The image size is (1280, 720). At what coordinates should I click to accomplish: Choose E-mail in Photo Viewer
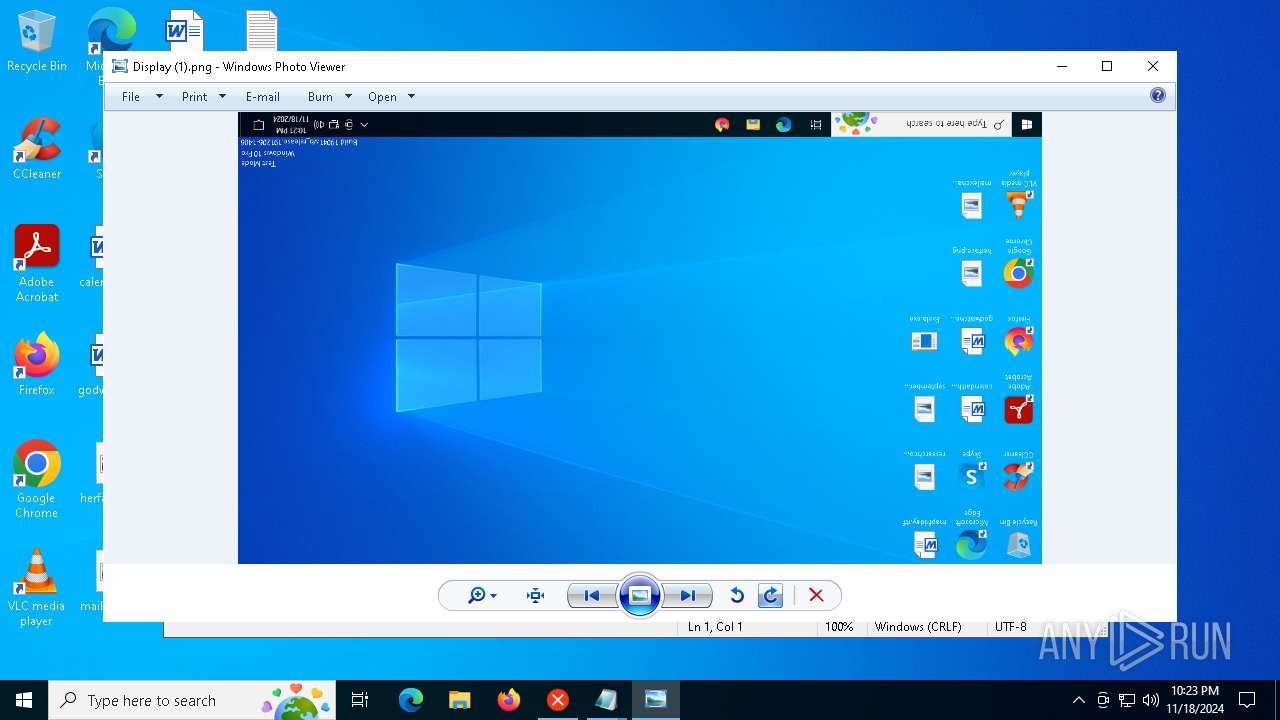coord(263,97)
